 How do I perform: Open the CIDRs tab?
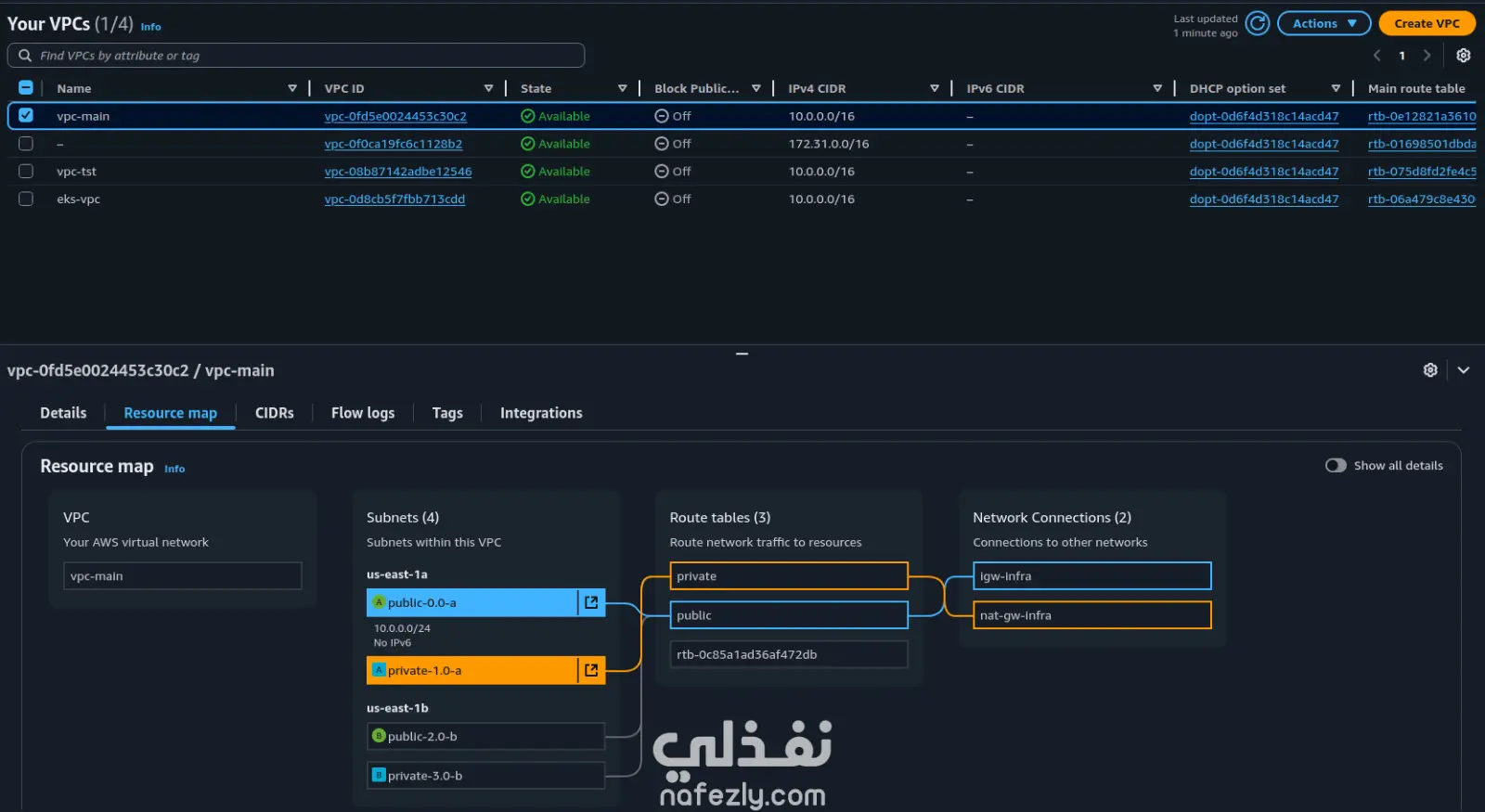[x=275, y=413]
